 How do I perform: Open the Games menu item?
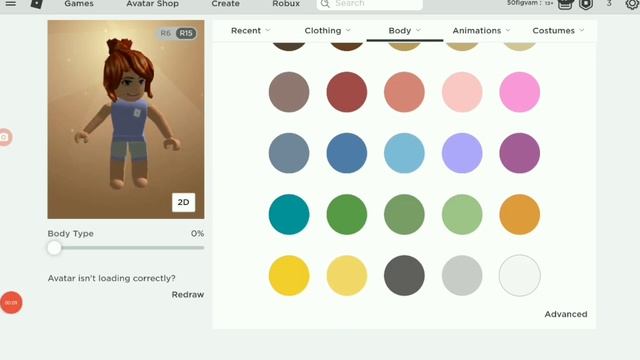pyautogui.click(x=79, y=4)
